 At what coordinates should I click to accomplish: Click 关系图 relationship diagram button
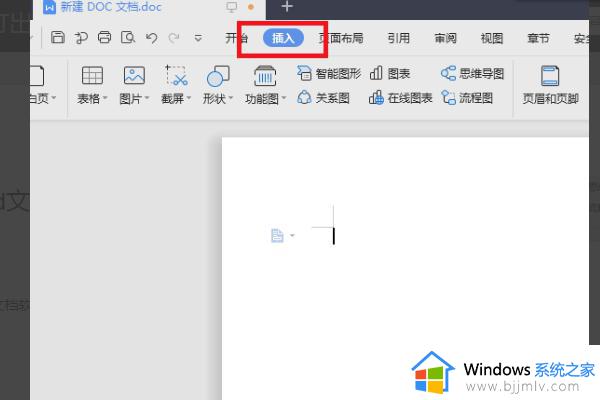[324, 98]
